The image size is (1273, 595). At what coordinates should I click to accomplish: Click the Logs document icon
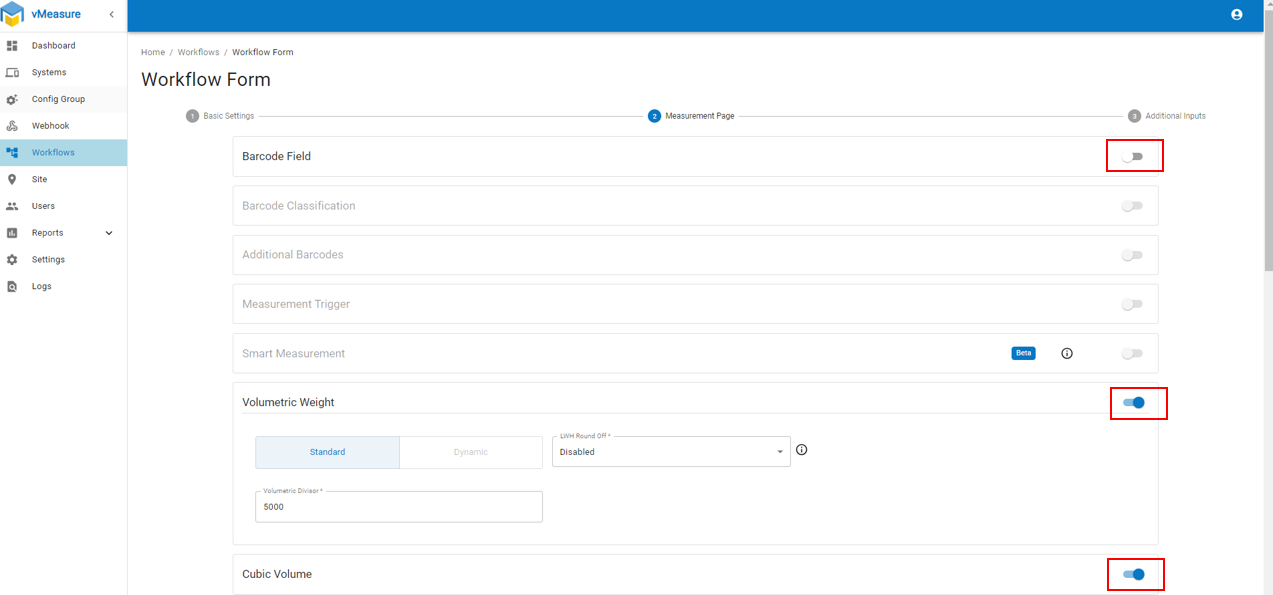coord(12,286)
